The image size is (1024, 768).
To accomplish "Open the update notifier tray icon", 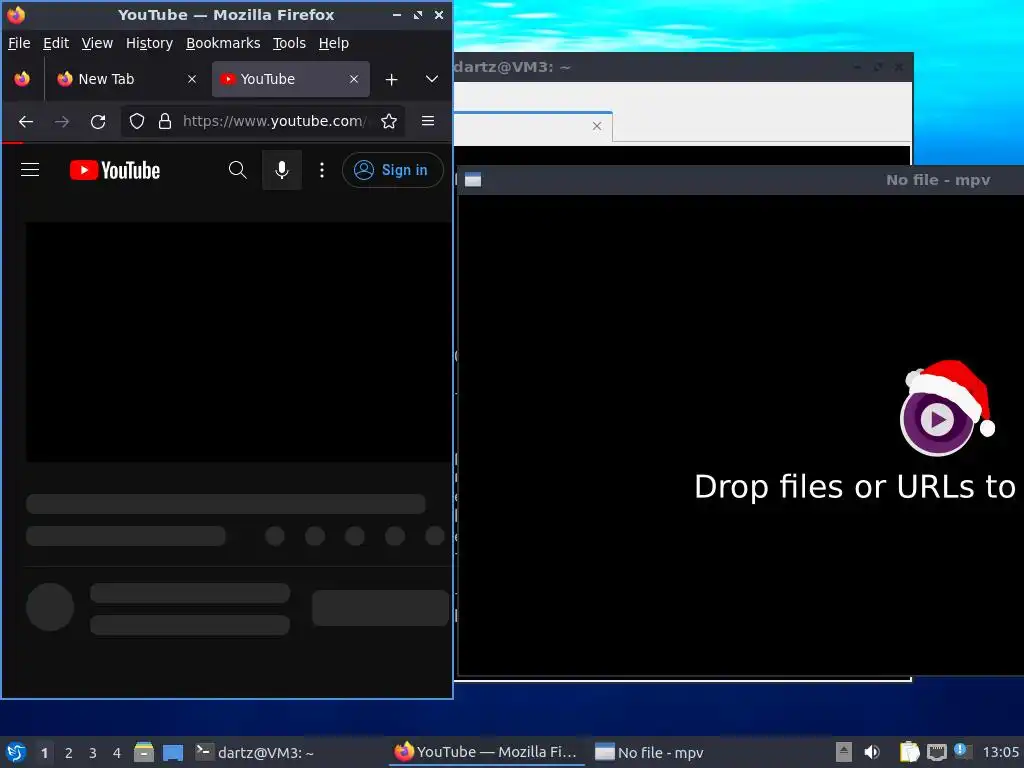I will point(963,751).
